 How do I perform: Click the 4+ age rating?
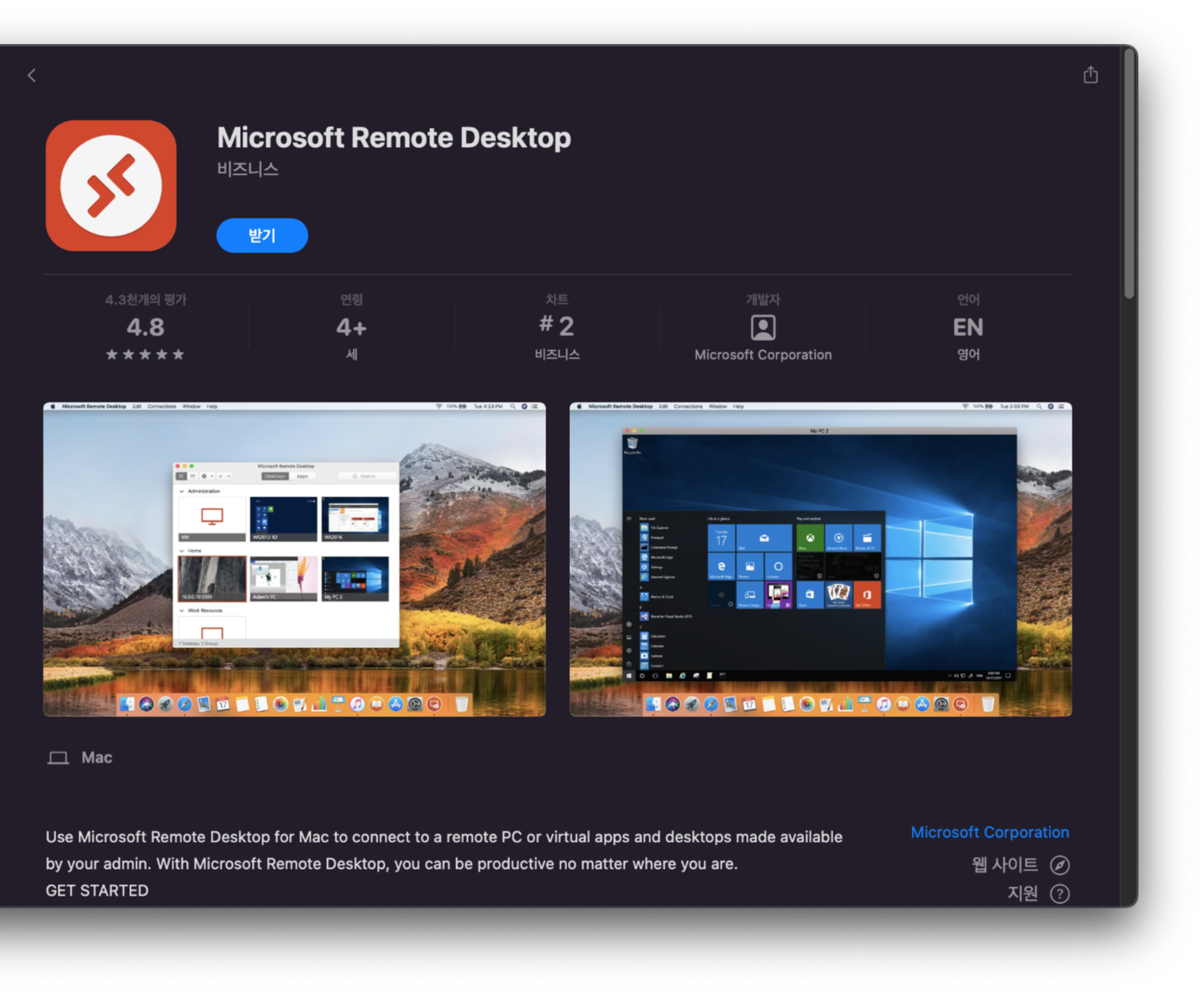click(351, 328)
